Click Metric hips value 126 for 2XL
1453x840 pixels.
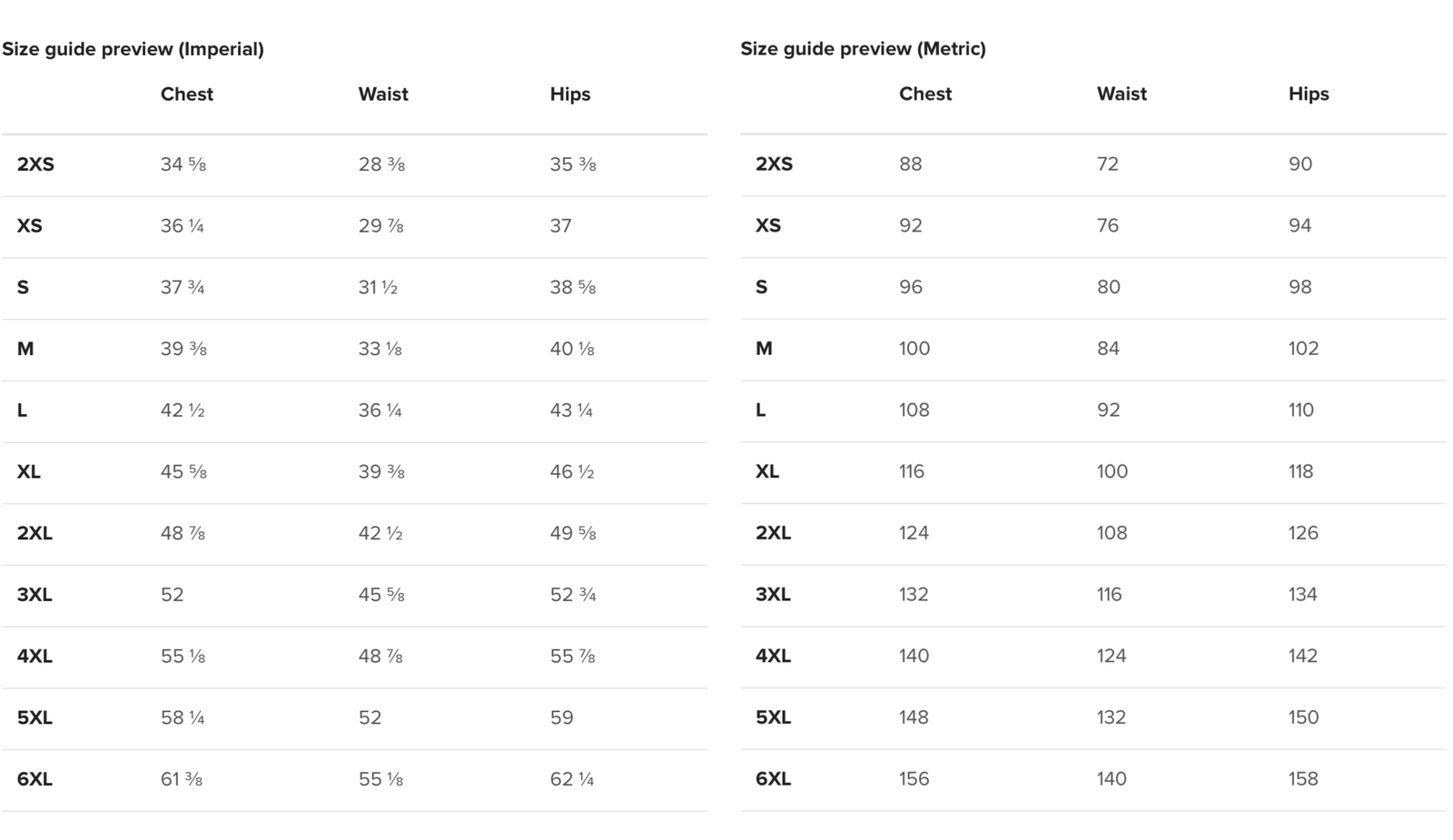(1302, 533)
